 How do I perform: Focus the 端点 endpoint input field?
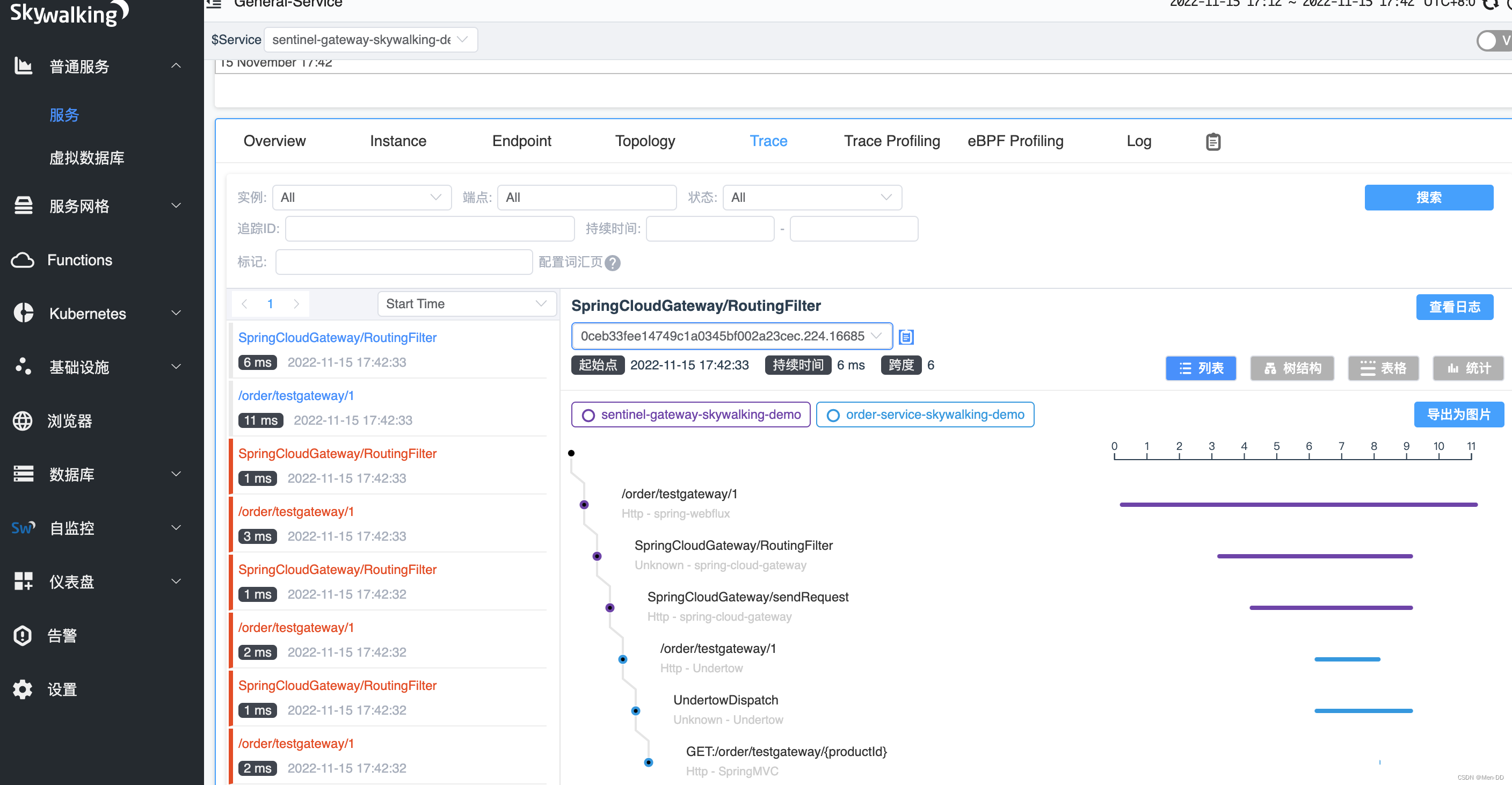pyautogui.click(x=587, y=197)
